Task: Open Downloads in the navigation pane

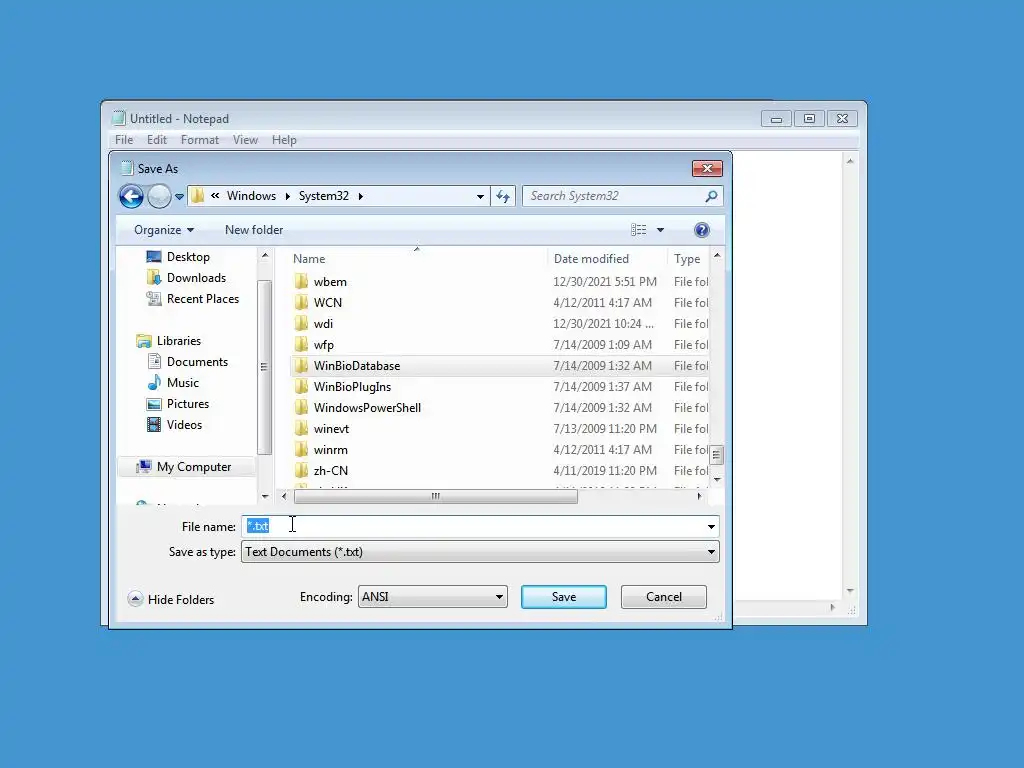Action: click(186, 278)
